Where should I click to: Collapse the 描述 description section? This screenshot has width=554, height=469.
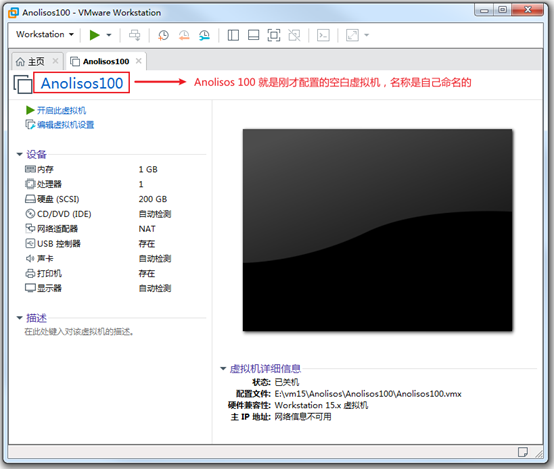(19, 318)
